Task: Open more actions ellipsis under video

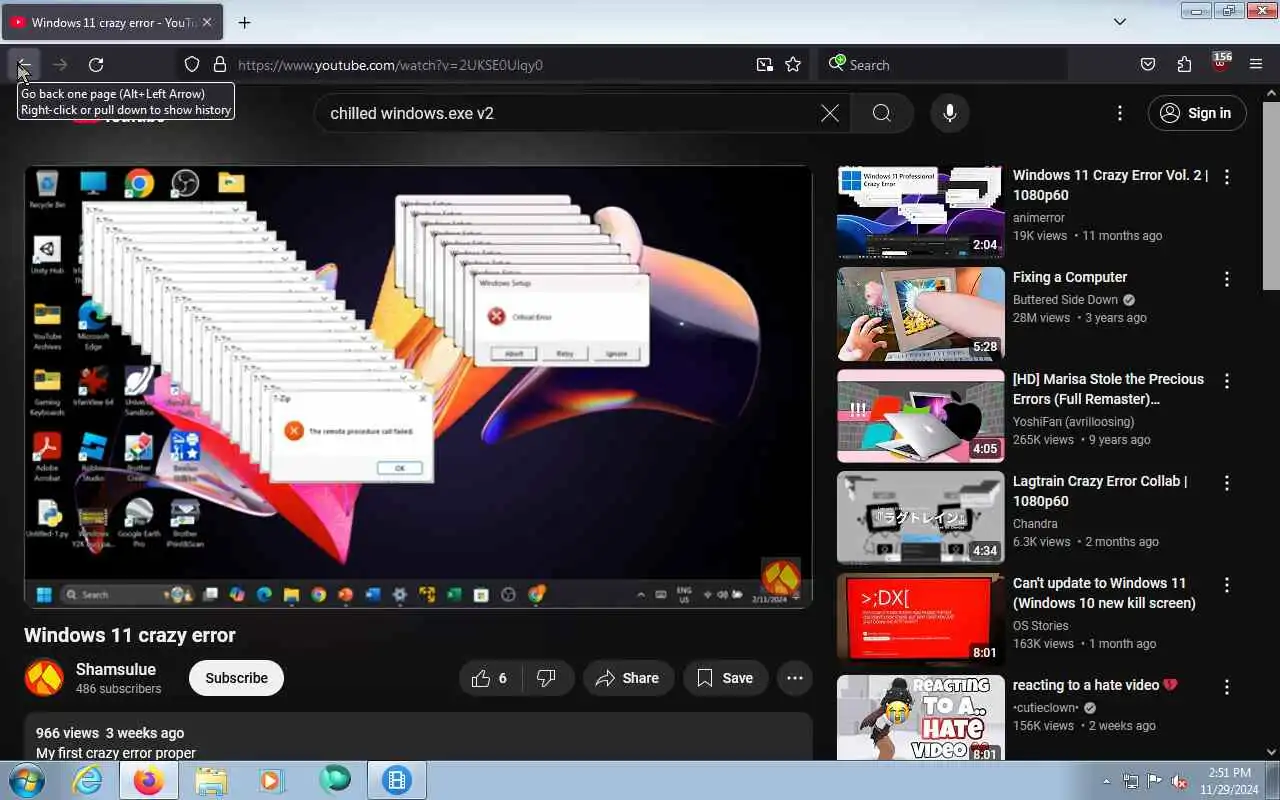Action: (x=795, y=678)
